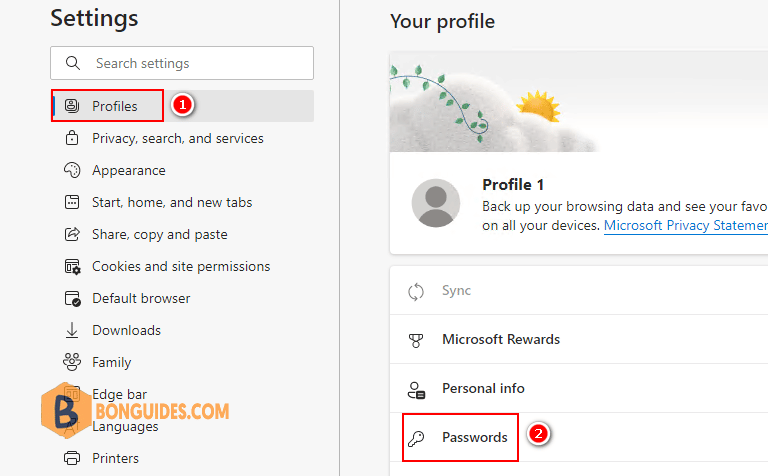The width and height of the screenshot is (768, 476).
Task: Select the Appearance palette icon
Action: (72, 170)
